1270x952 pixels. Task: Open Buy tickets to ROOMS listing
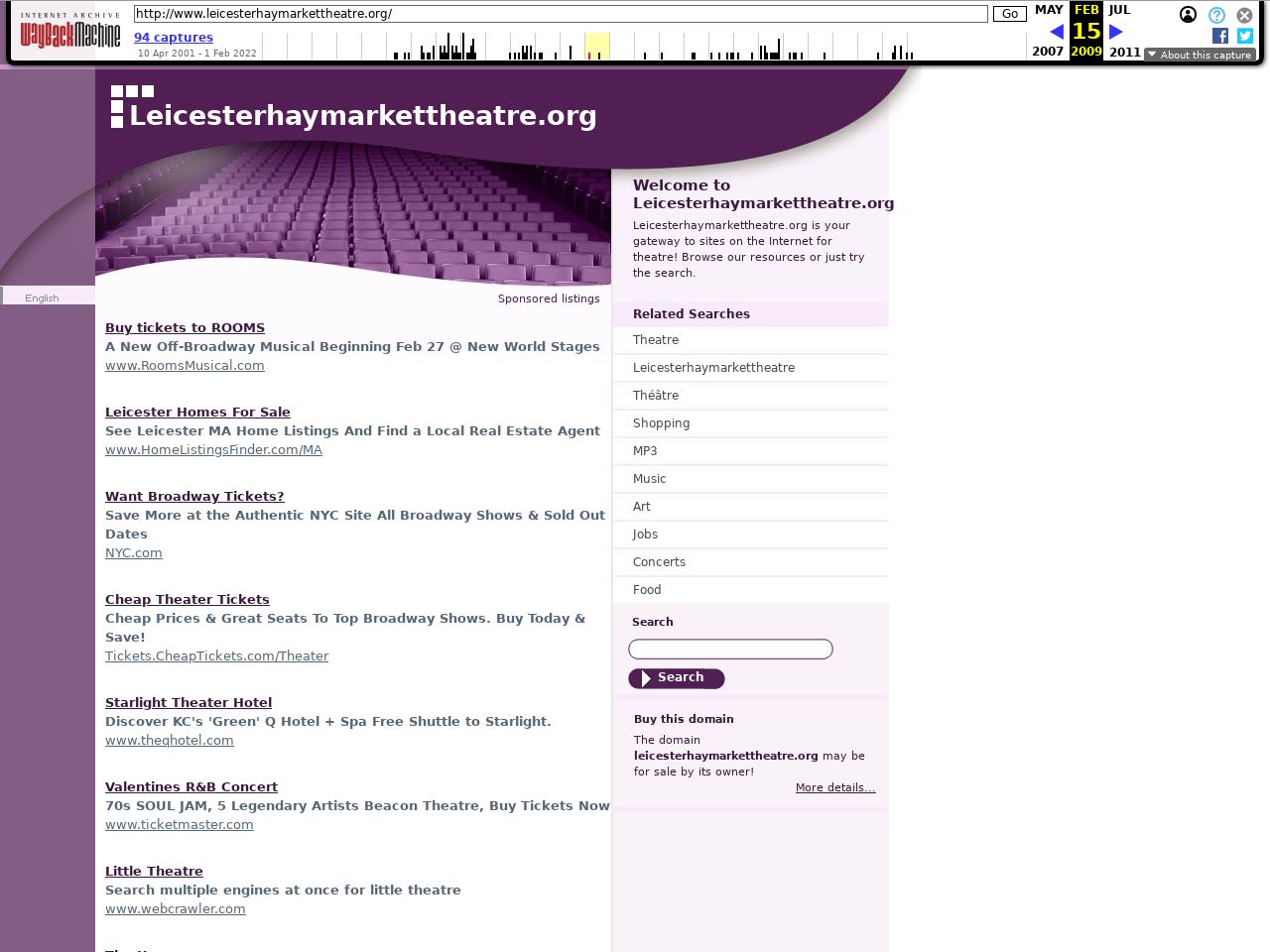(185, 328)
